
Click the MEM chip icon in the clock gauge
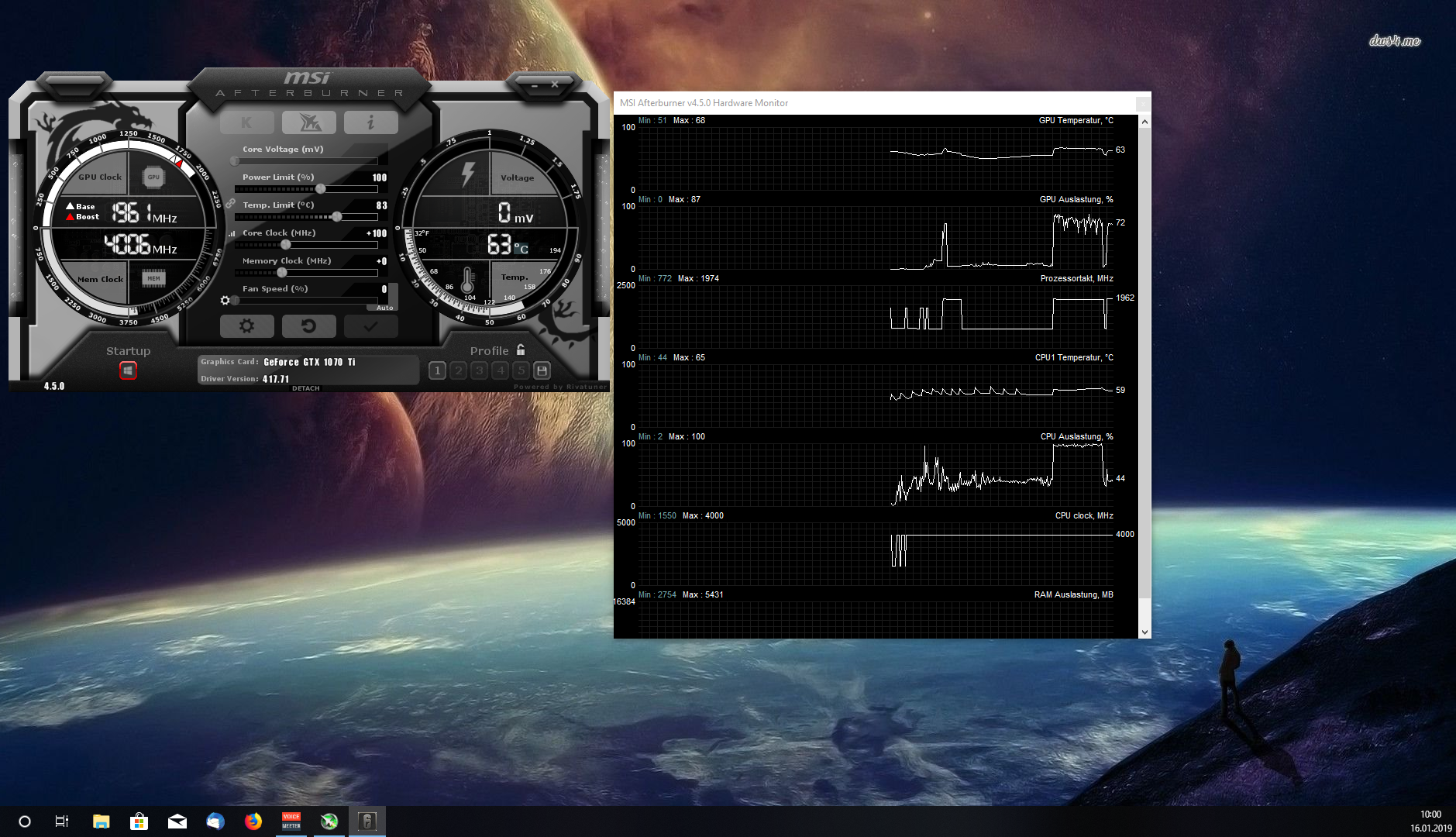[153, 278]
